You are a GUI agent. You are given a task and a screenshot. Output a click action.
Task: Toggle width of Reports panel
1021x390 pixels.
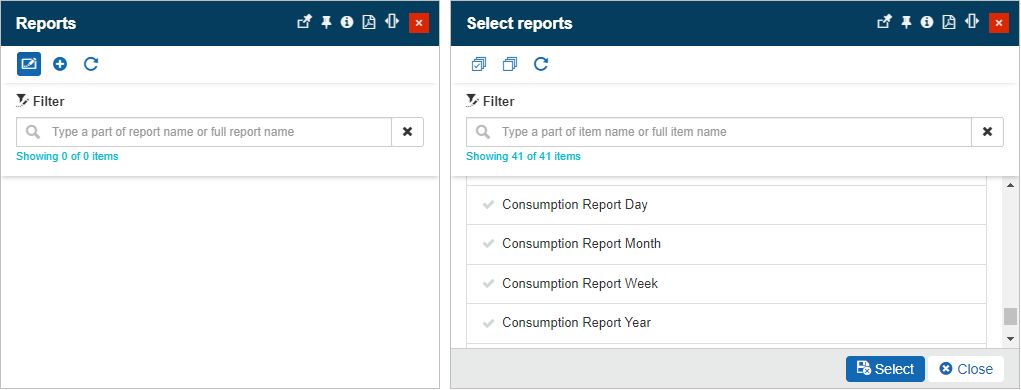coord(391,21)
